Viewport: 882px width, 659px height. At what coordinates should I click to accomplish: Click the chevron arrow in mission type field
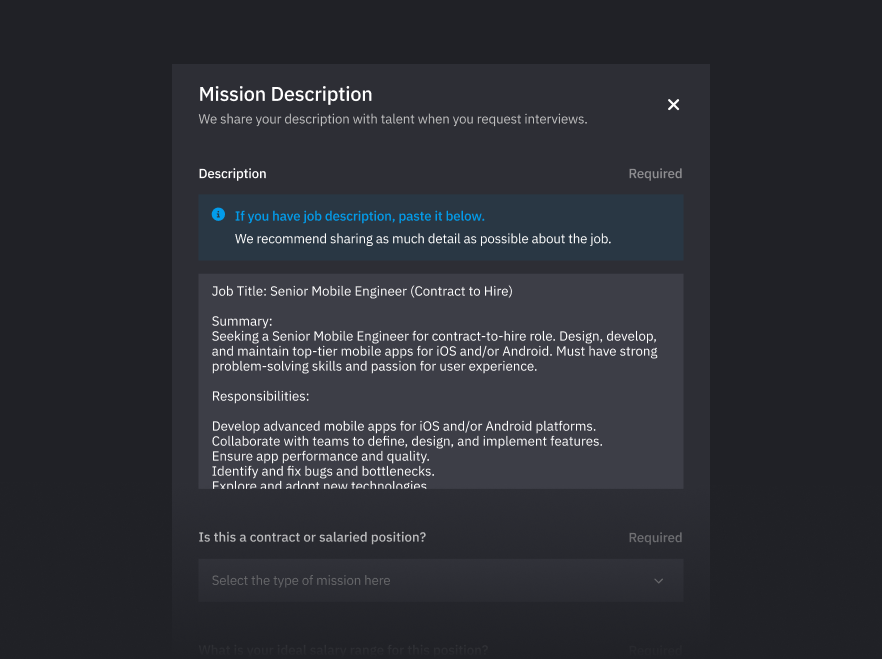click(658, 581)
